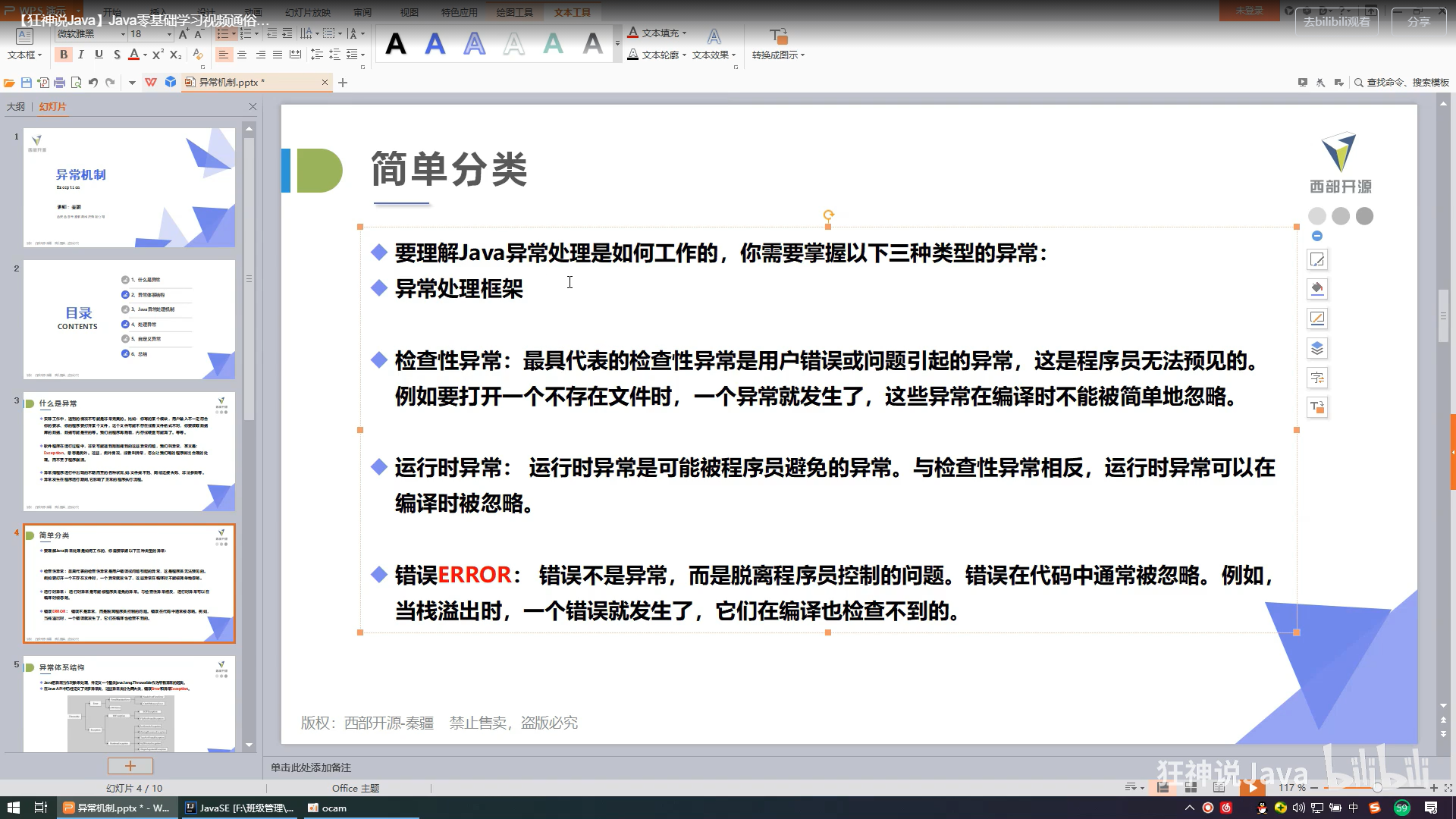The image size is (1456, 819).
Task: Switch to the 大纲 panel tab
Action: coord(15,107)
